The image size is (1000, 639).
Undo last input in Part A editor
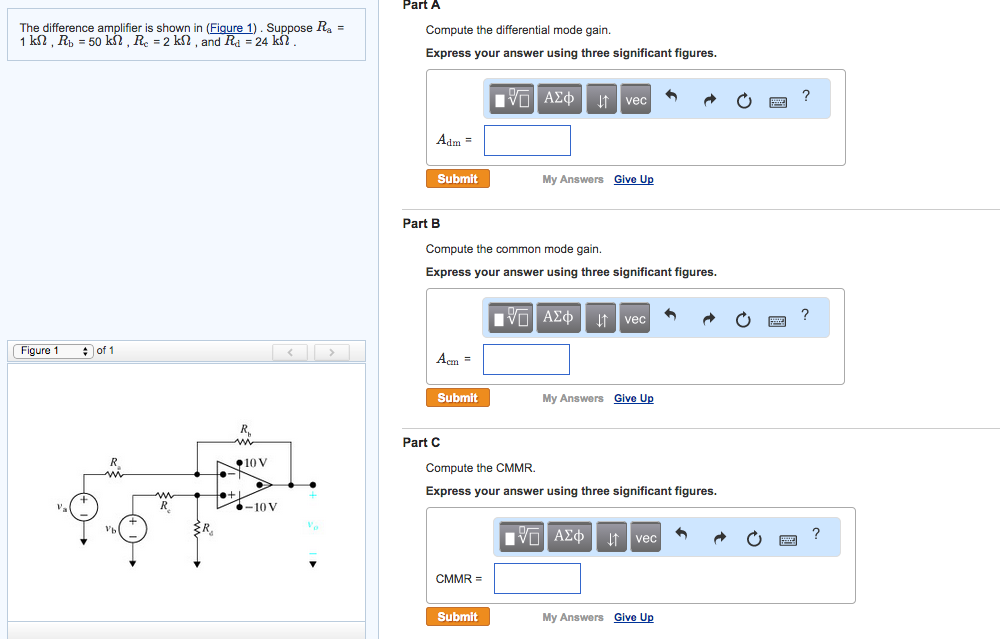coord(671,96)
